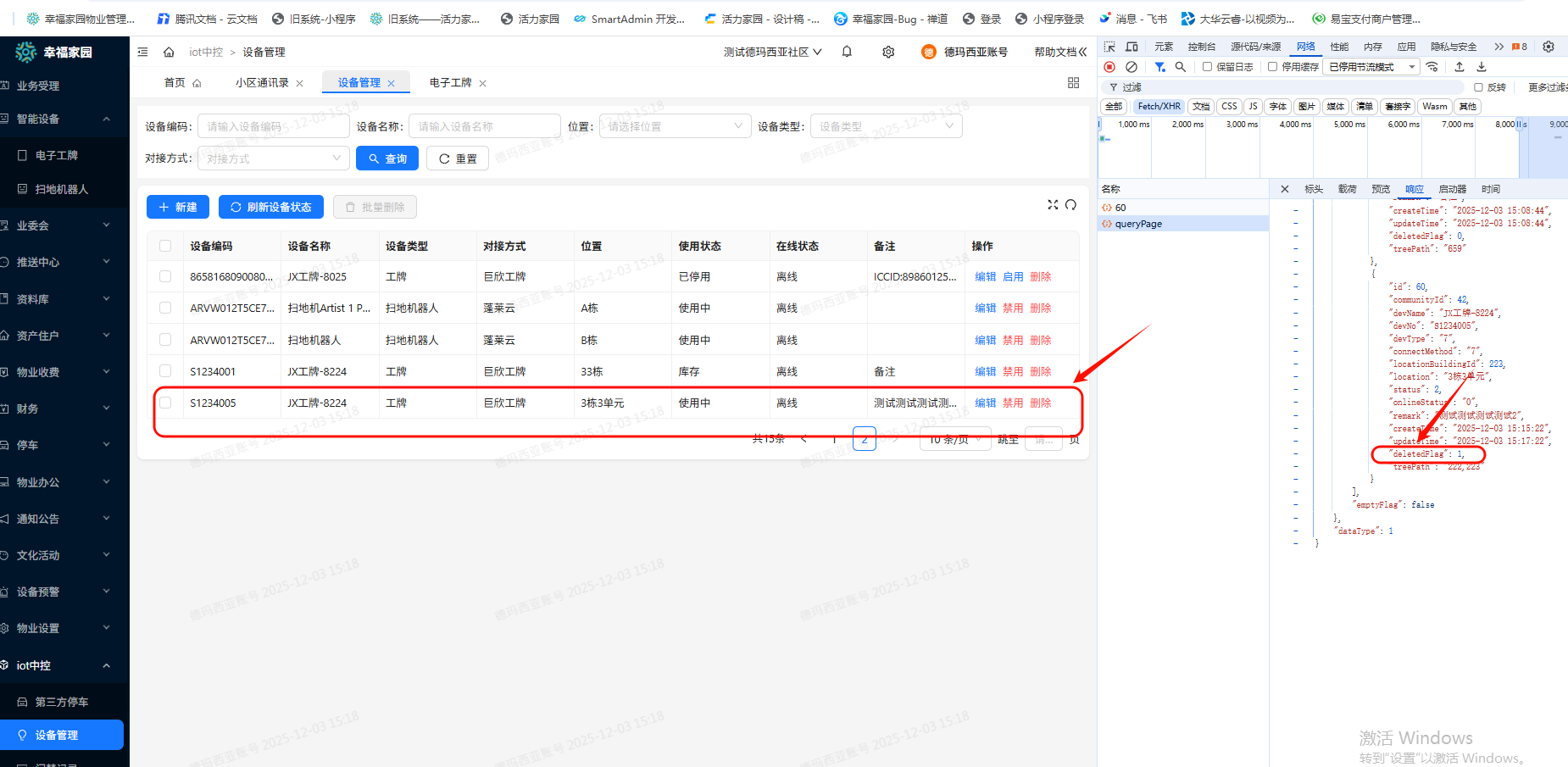Toggle the device toolbar icon in DevTools
The image size is (1568, 767).
1132,47
